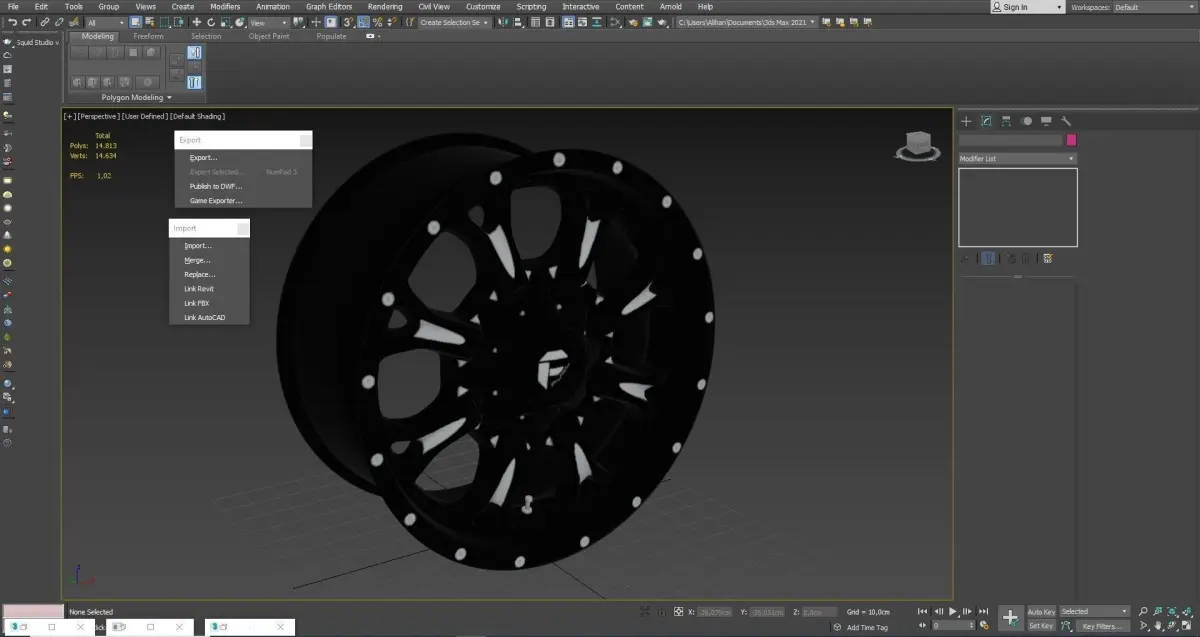Open Create Selection Set dropdown
Viewport: 1200px width, 637px height.
coord(455,22)
